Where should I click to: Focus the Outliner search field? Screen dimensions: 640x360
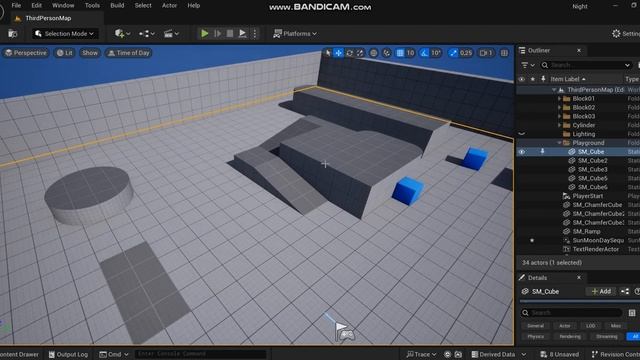point(586,65)
